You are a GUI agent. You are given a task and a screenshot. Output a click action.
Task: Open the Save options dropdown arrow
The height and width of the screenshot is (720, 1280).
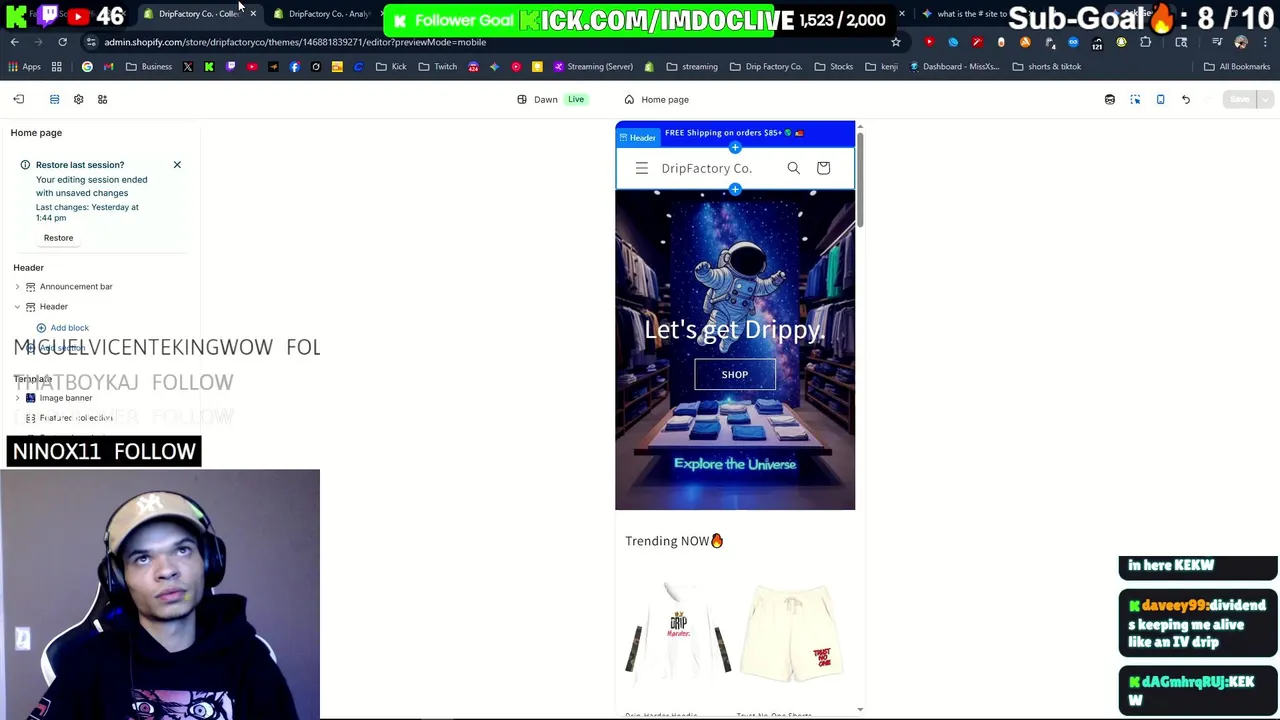[1265, 99]
